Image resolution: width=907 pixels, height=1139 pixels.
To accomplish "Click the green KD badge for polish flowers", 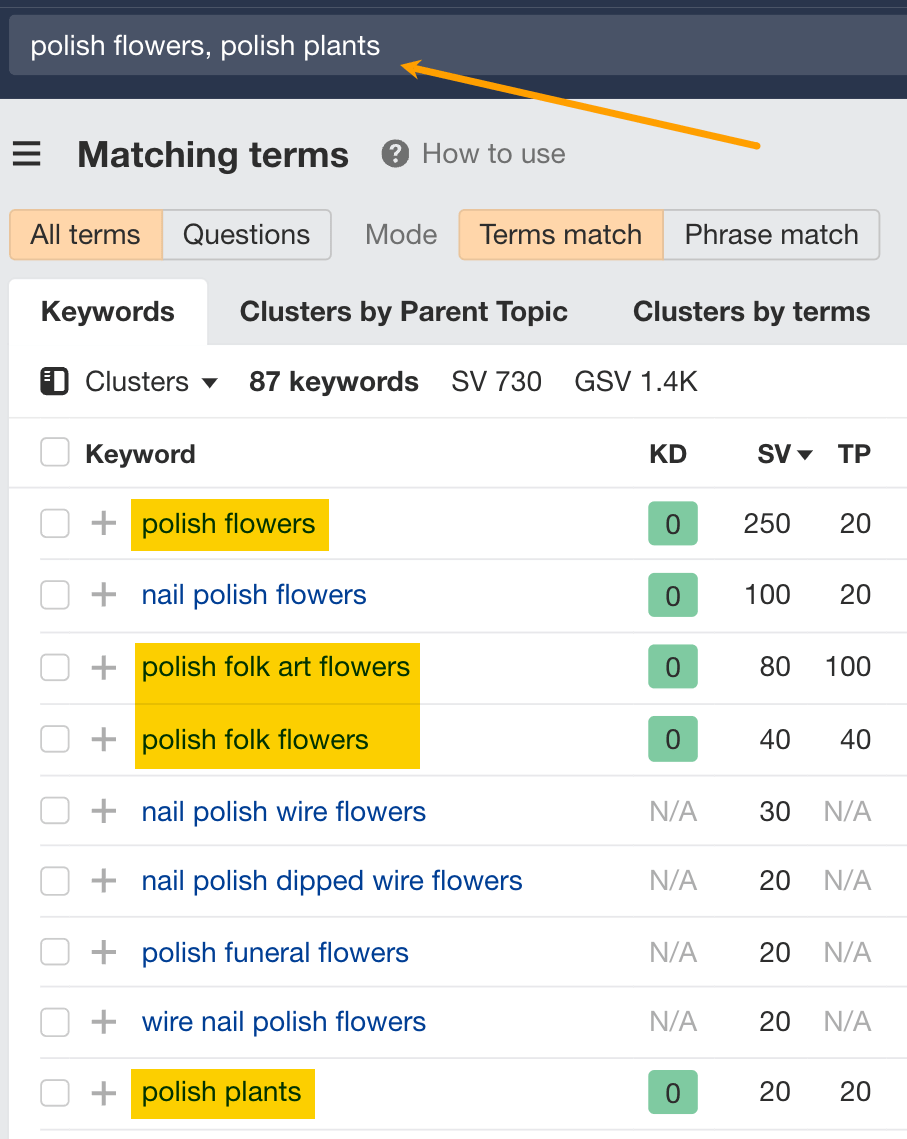I will coord(672,523).
